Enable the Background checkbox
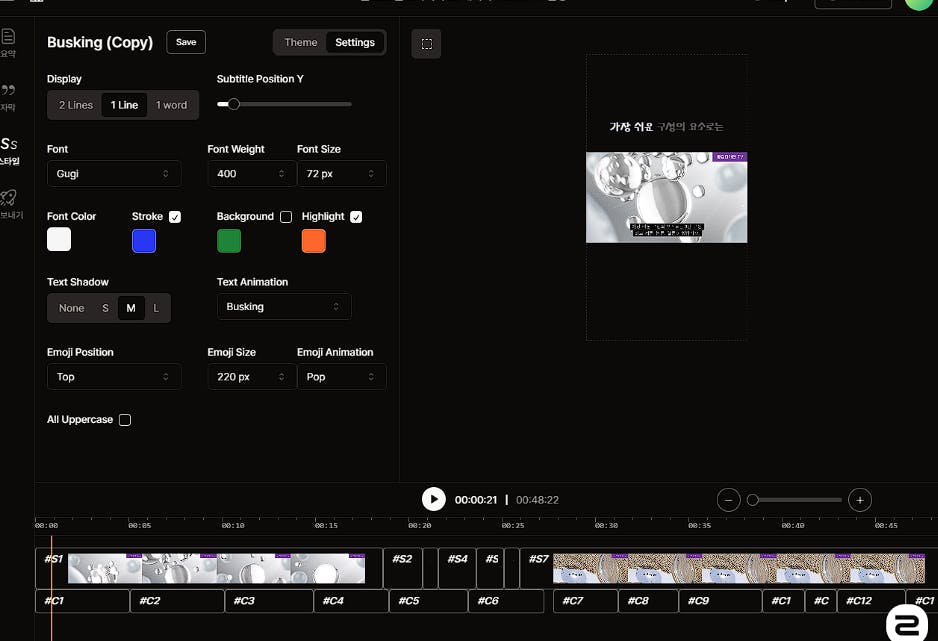 tap(286, 217)
